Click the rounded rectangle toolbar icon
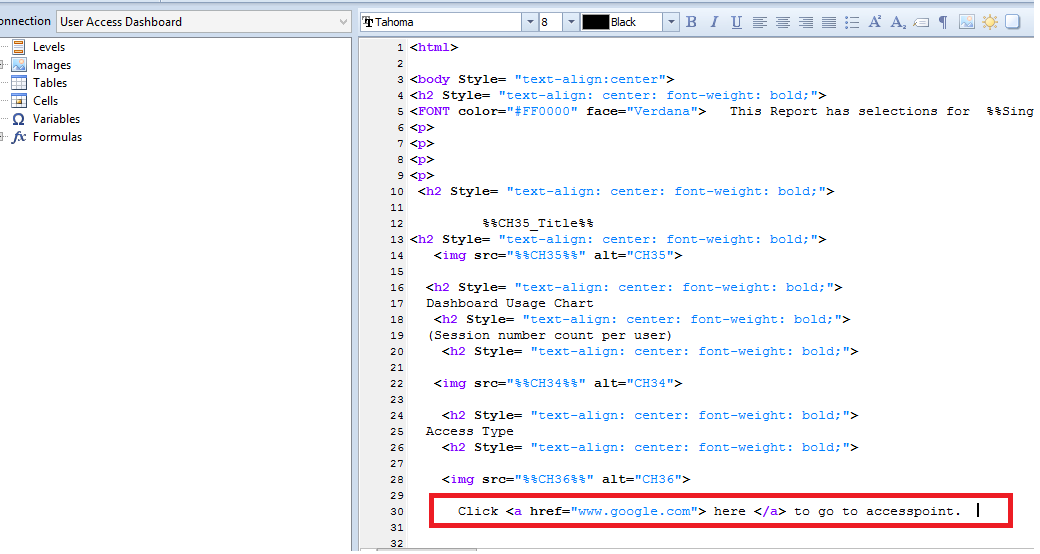The width and height of the screenshot is (1040, 554). coord(1012,22)
